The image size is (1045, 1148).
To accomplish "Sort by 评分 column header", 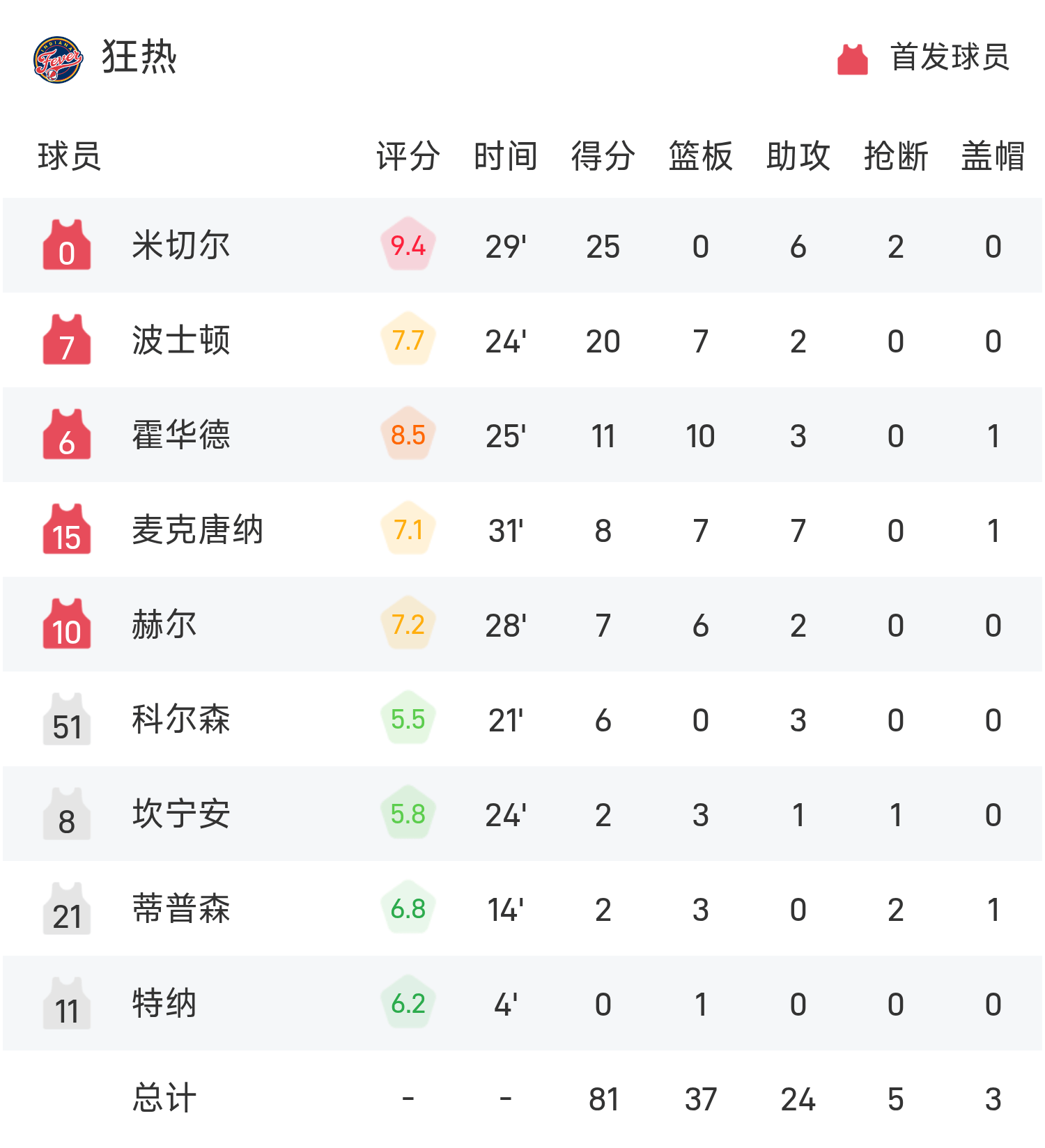I will 408,156.
